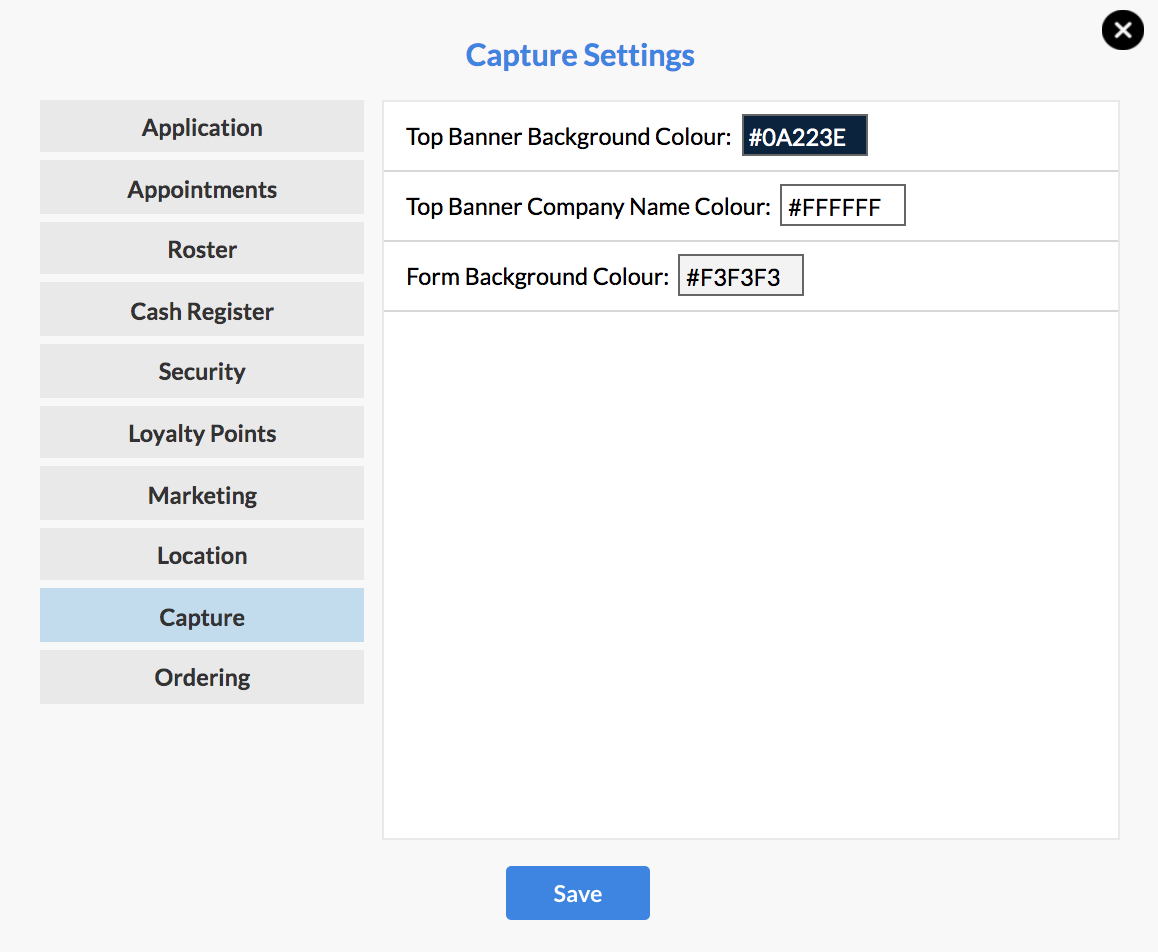The width and height of the screenshot is (1158, 952).
Task: Select the Roster settings tab
Action: click(x=202, y=249)
